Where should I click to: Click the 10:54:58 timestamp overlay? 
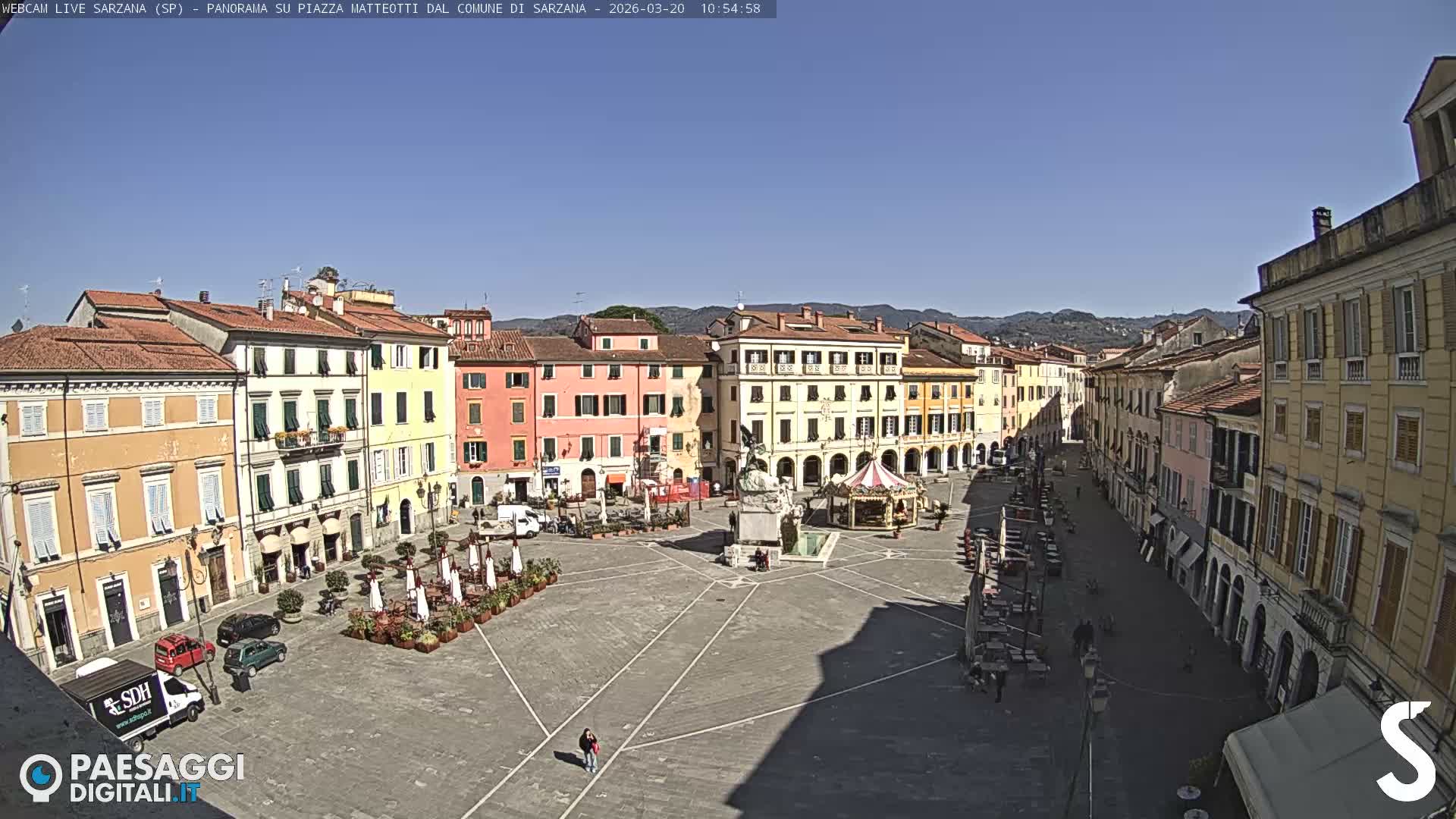coord(730,8)
